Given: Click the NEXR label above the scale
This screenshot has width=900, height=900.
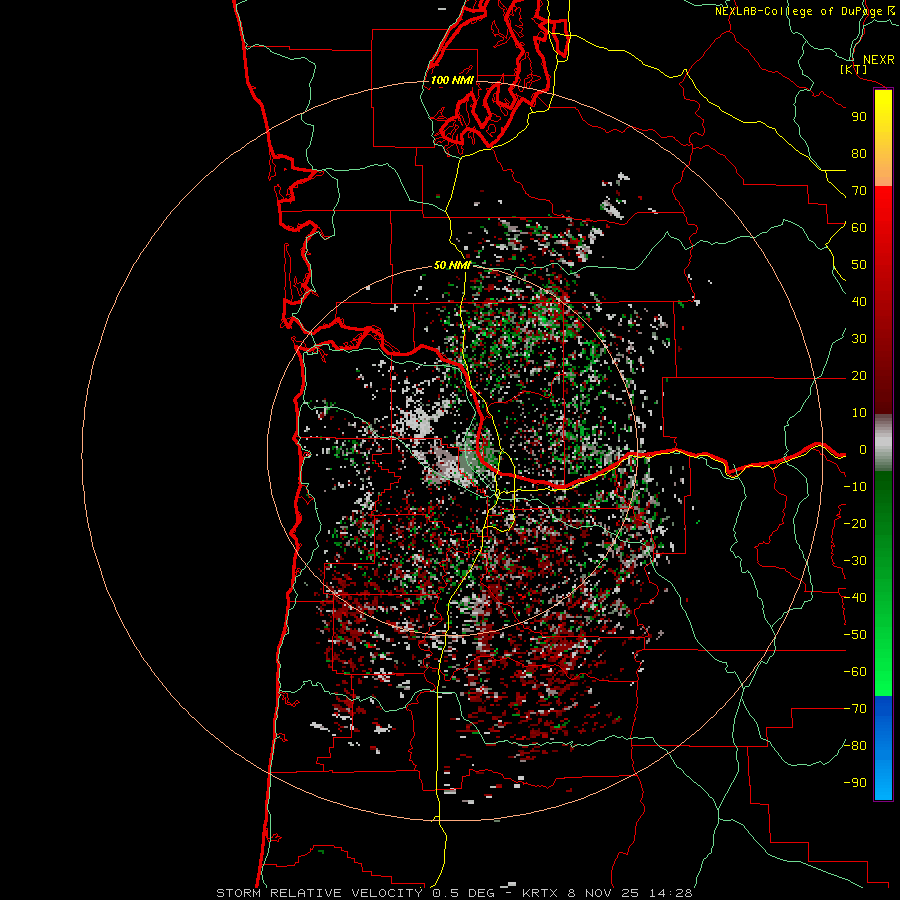Looking at the screenshot, I should 878,60.
